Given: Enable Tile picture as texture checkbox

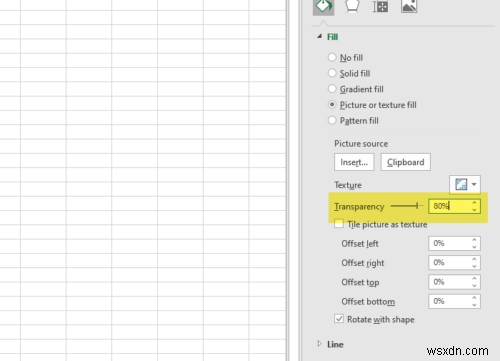Looking at the screenshot, I should tap(339, 224).
